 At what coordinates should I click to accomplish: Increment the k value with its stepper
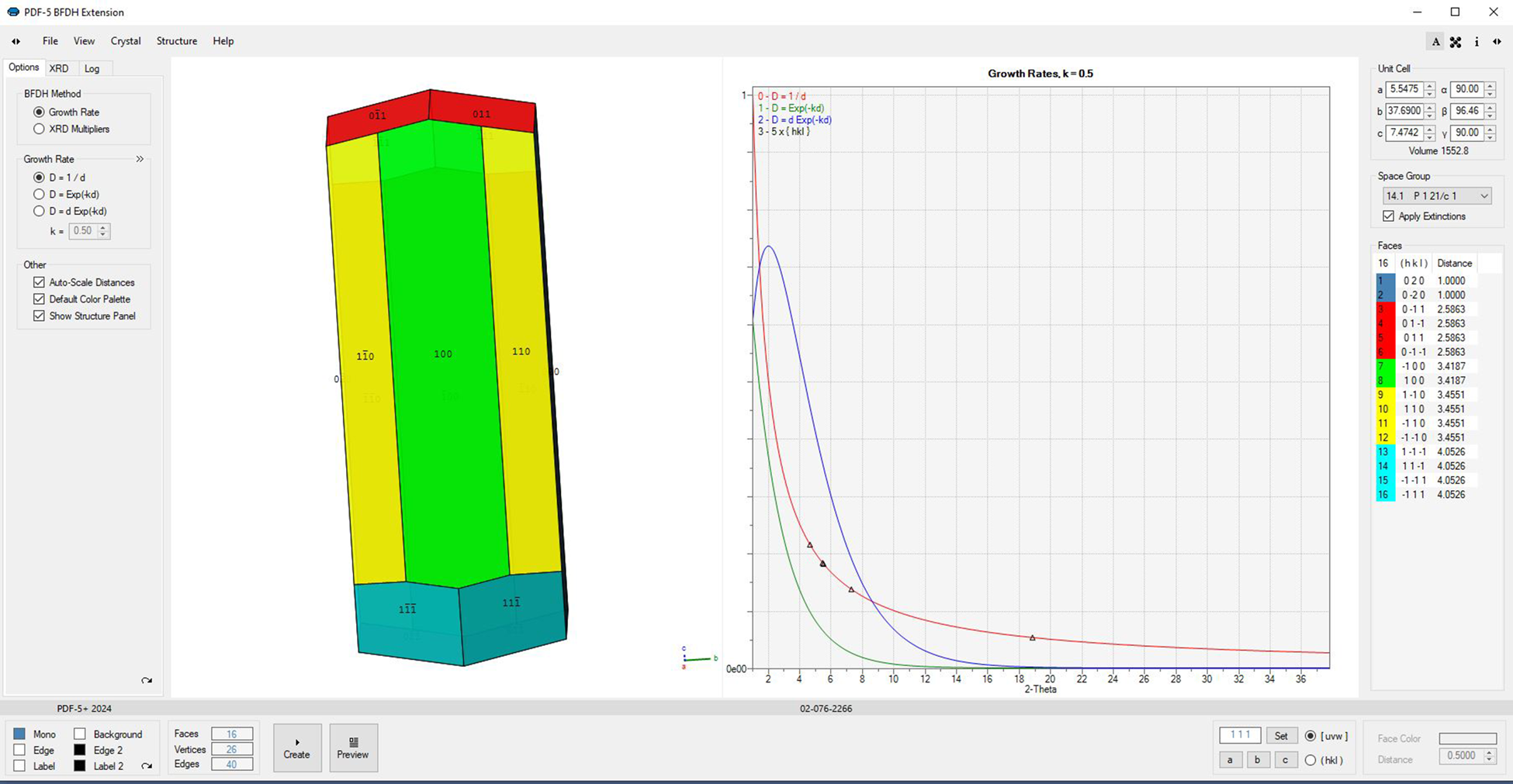pos(102,227)
